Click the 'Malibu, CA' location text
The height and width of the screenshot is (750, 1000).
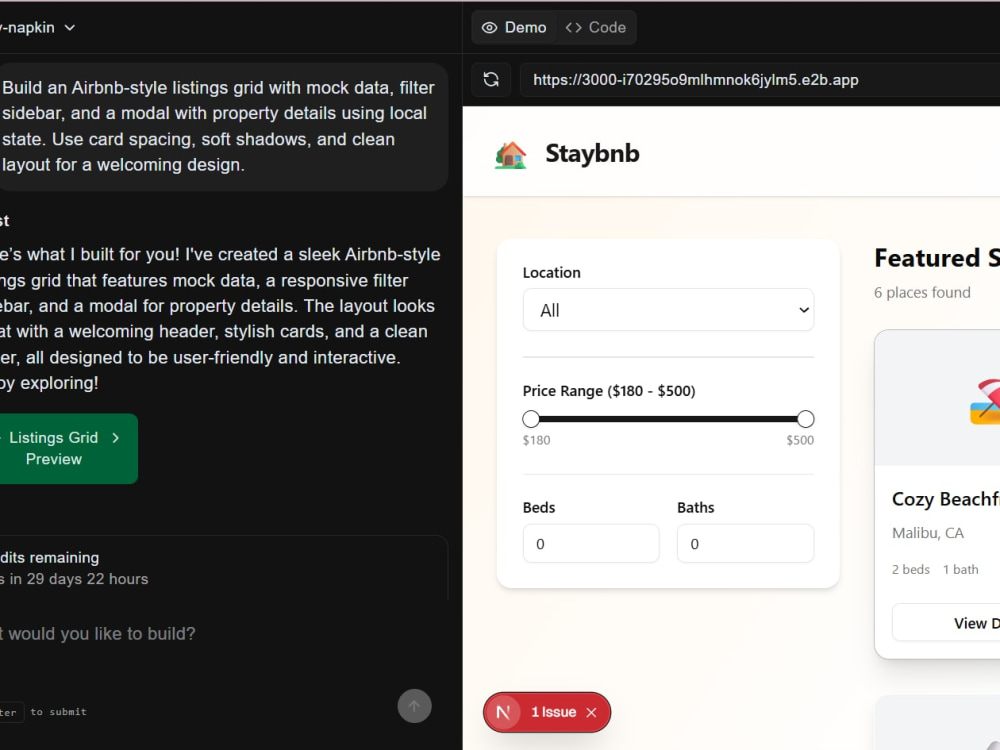pyautogui.click(x=927, y=533)
